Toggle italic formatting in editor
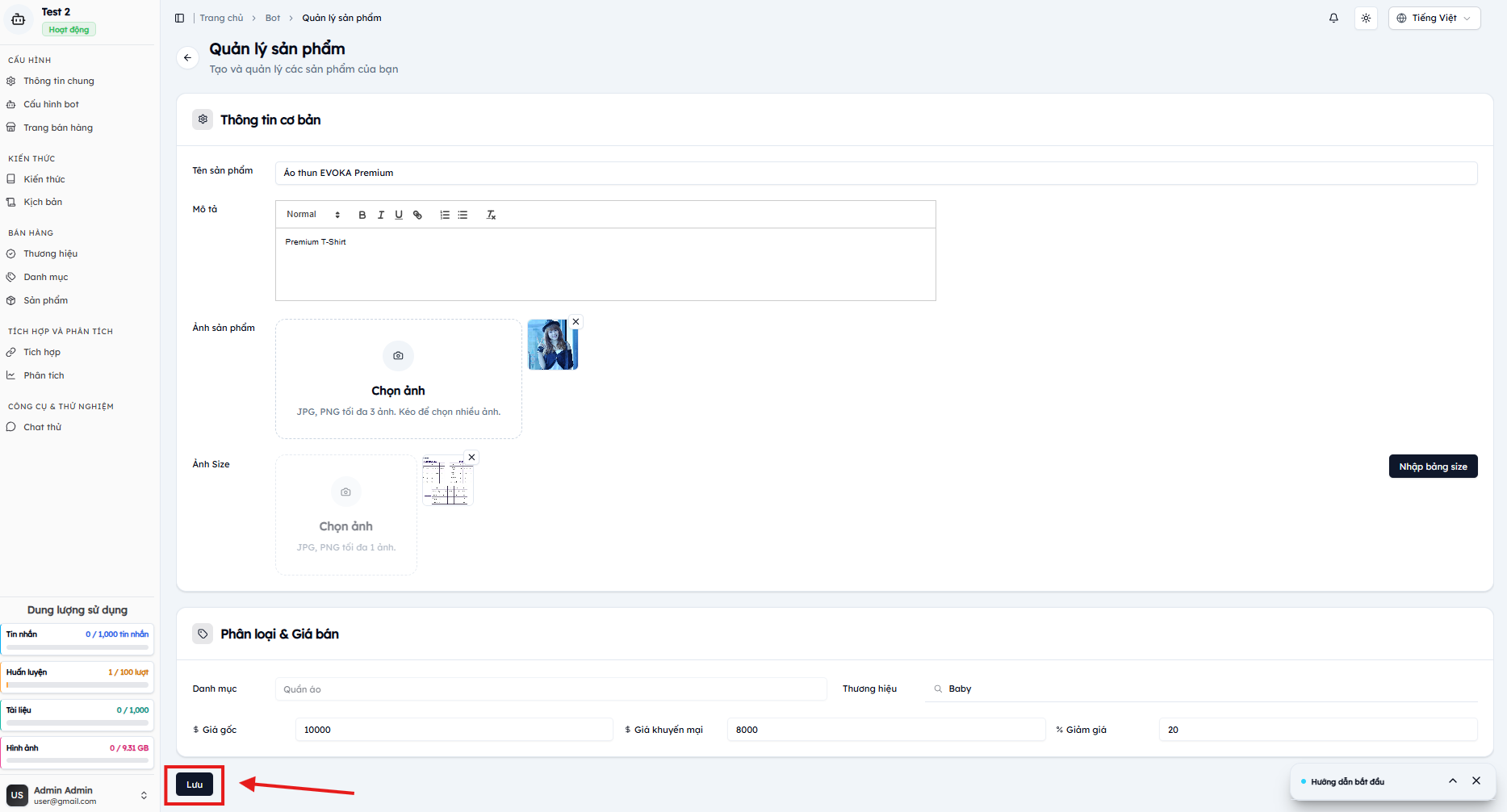This screenshot has width=1507, height=812. 381,215
